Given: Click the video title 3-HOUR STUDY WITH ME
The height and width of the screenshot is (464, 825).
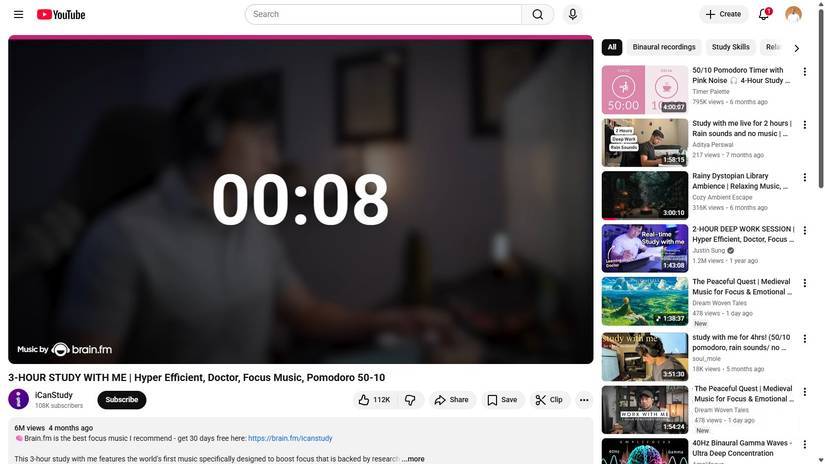Looking at the screenshot, I should (196, 377).
